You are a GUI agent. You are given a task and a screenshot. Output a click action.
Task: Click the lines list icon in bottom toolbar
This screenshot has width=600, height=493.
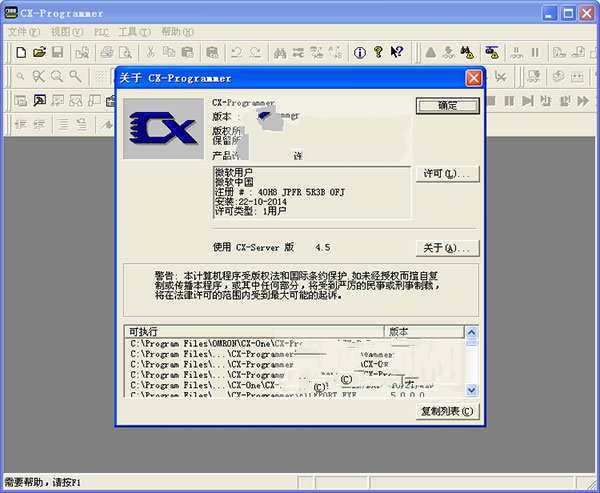(64, 125)
